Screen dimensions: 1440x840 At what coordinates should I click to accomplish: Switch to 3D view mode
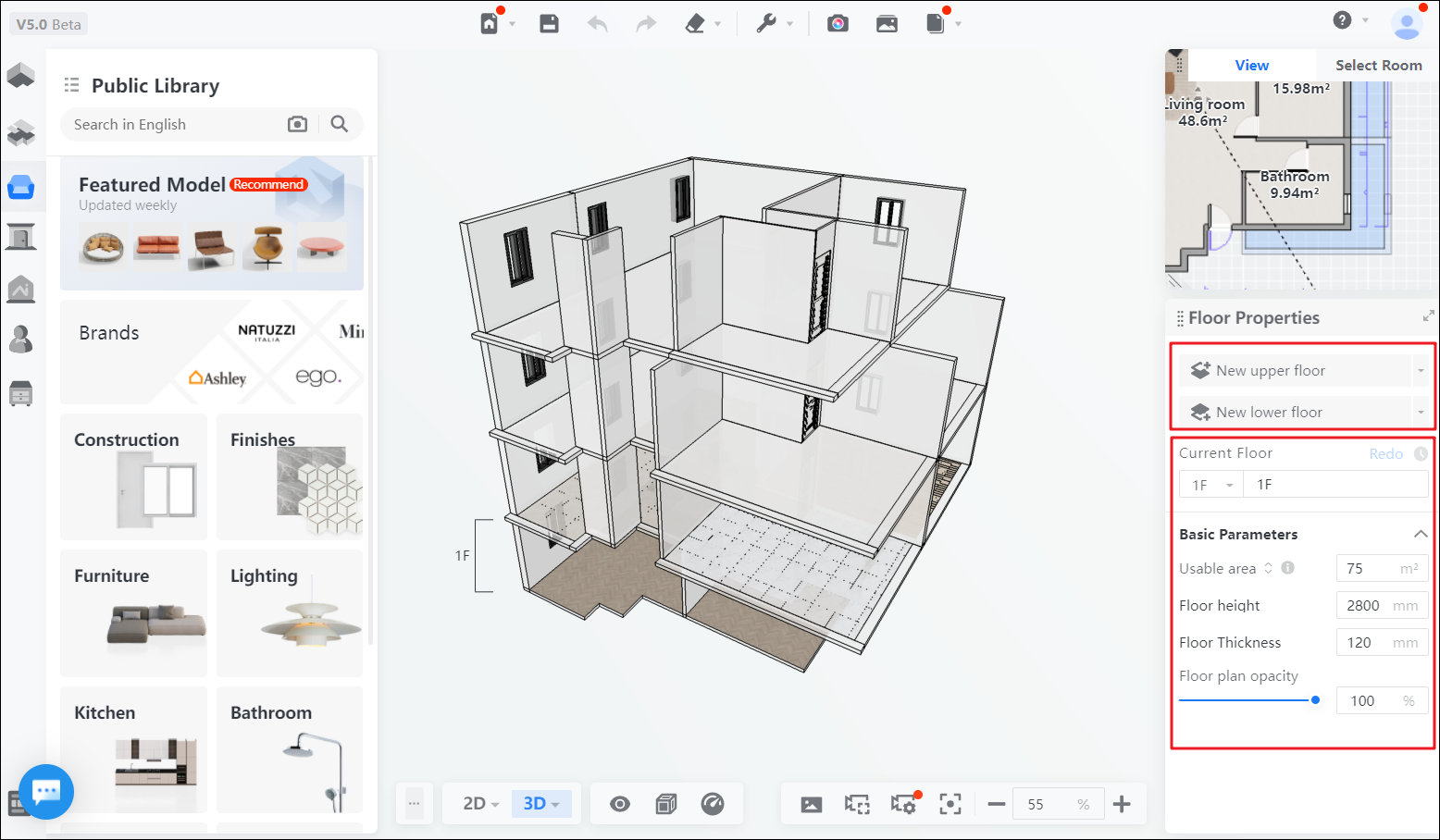[540, 804]
